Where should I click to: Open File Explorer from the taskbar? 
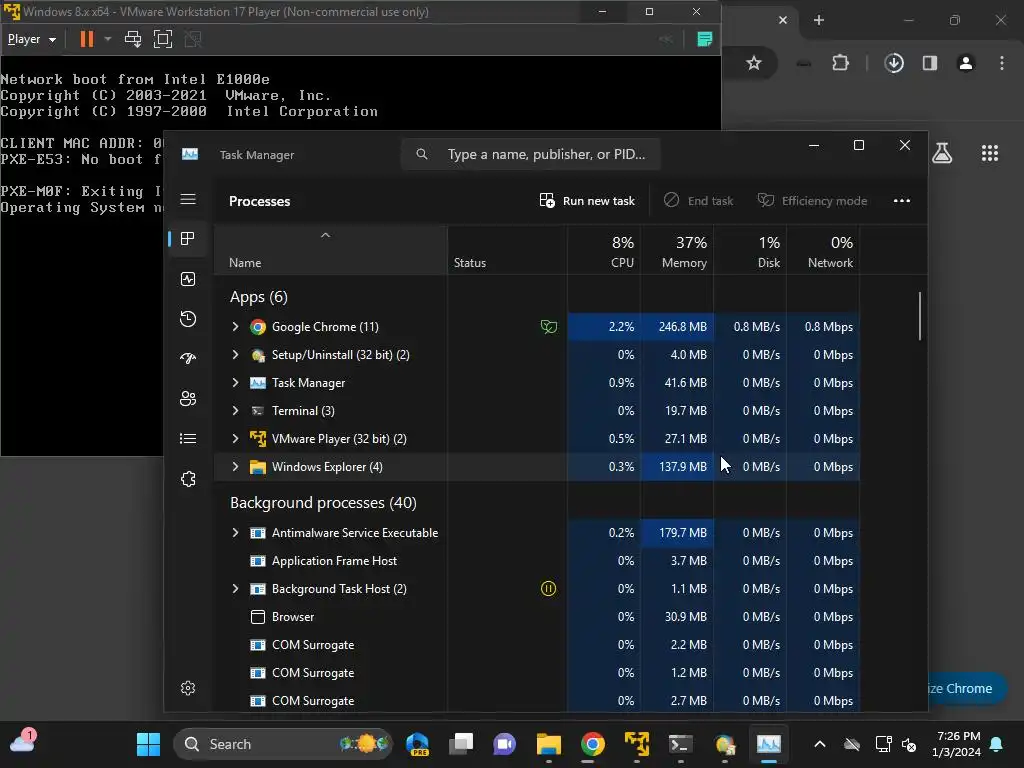point(549,744)
